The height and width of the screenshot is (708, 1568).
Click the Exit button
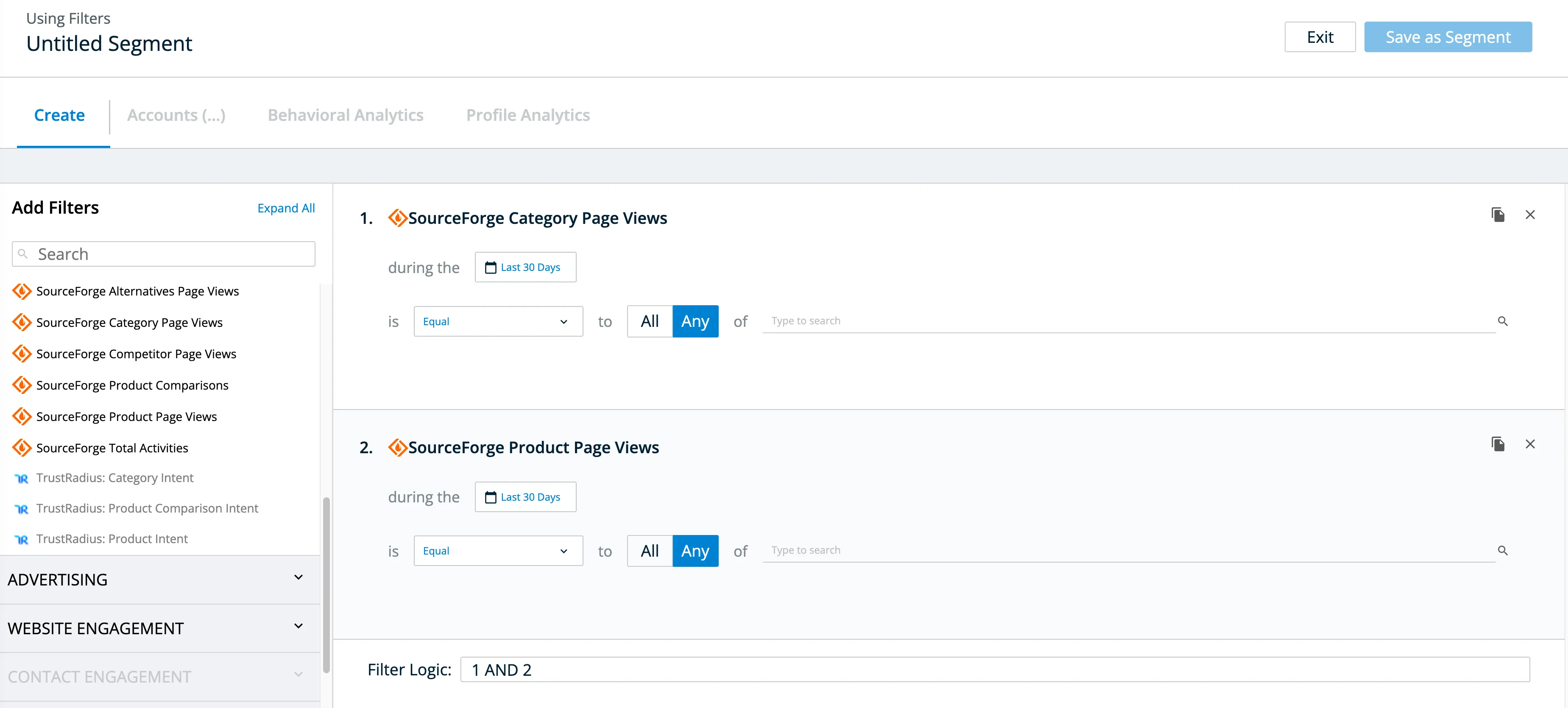(1320, 37)
